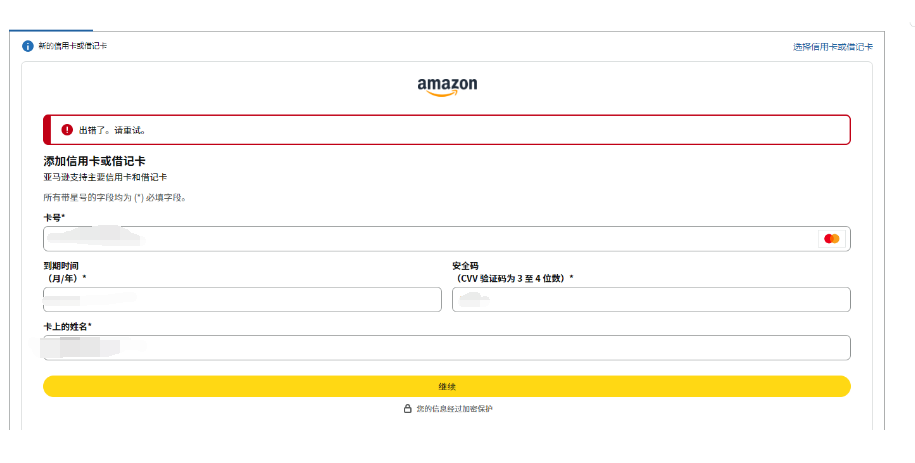Click the blue info icon at top left

28,46
